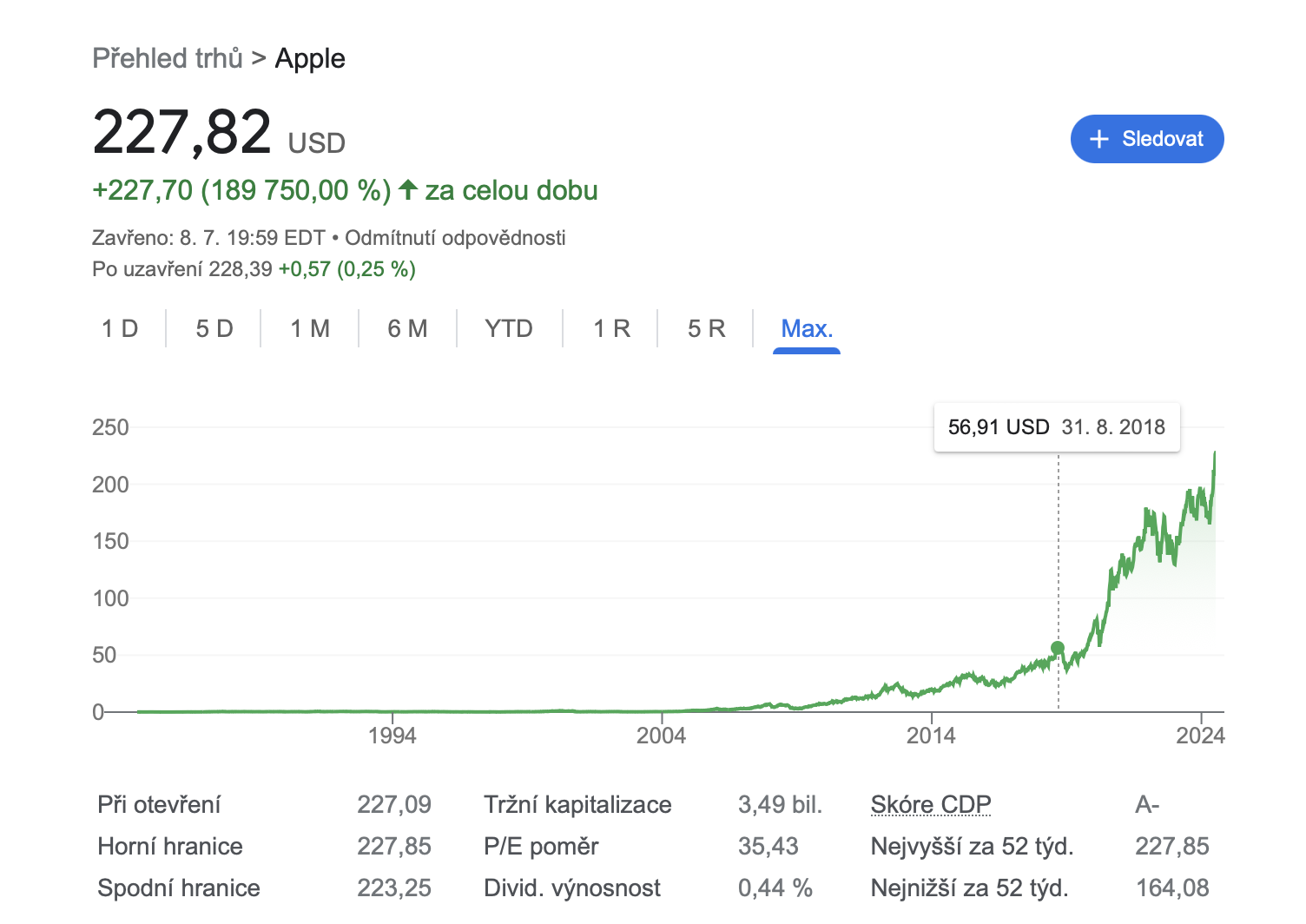This screenshot has width=1306, height=924.
Task: Click the green upward arrow icon
Action: click(x=408, y=189)
